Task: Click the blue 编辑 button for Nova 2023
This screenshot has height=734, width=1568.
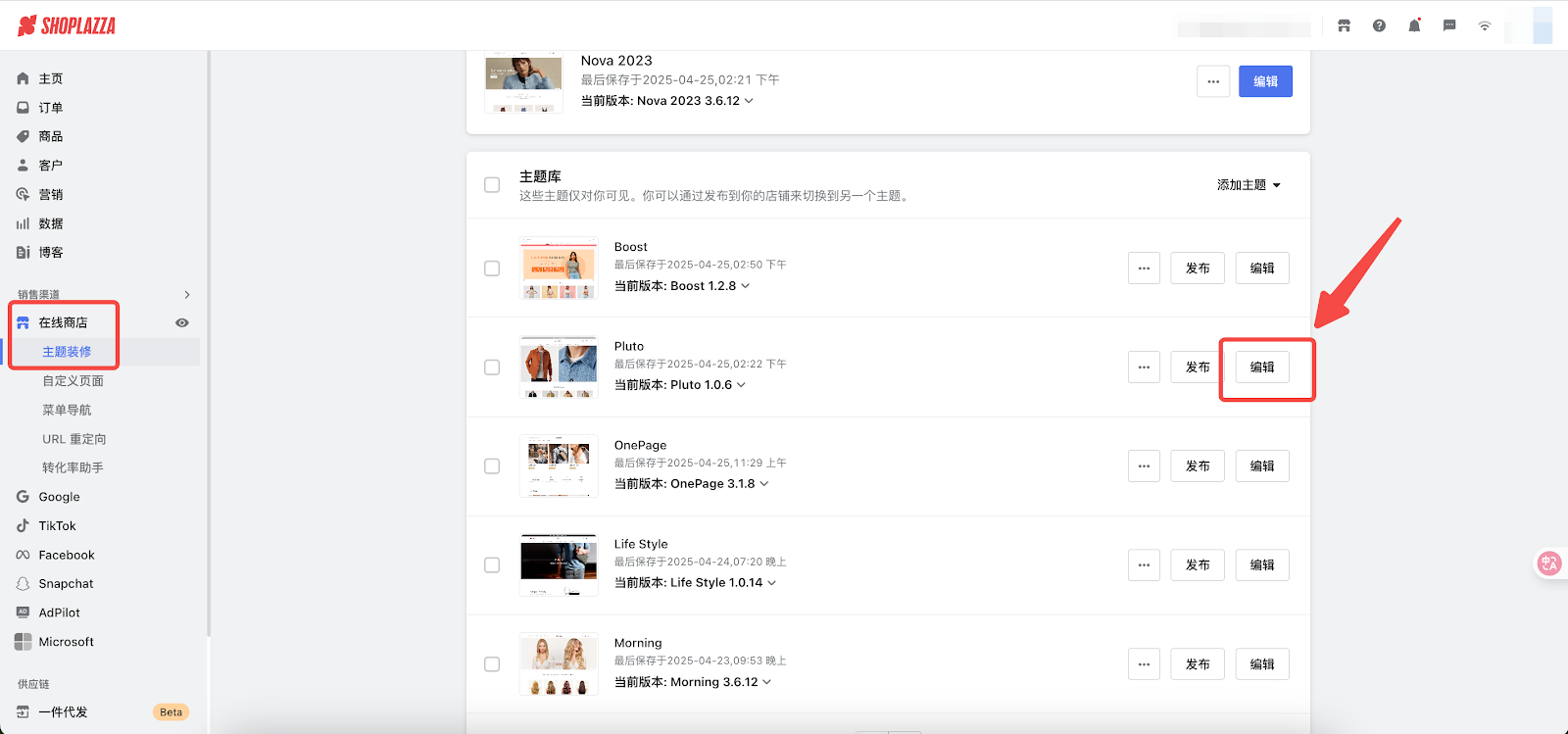Action: coord(1265,81)
